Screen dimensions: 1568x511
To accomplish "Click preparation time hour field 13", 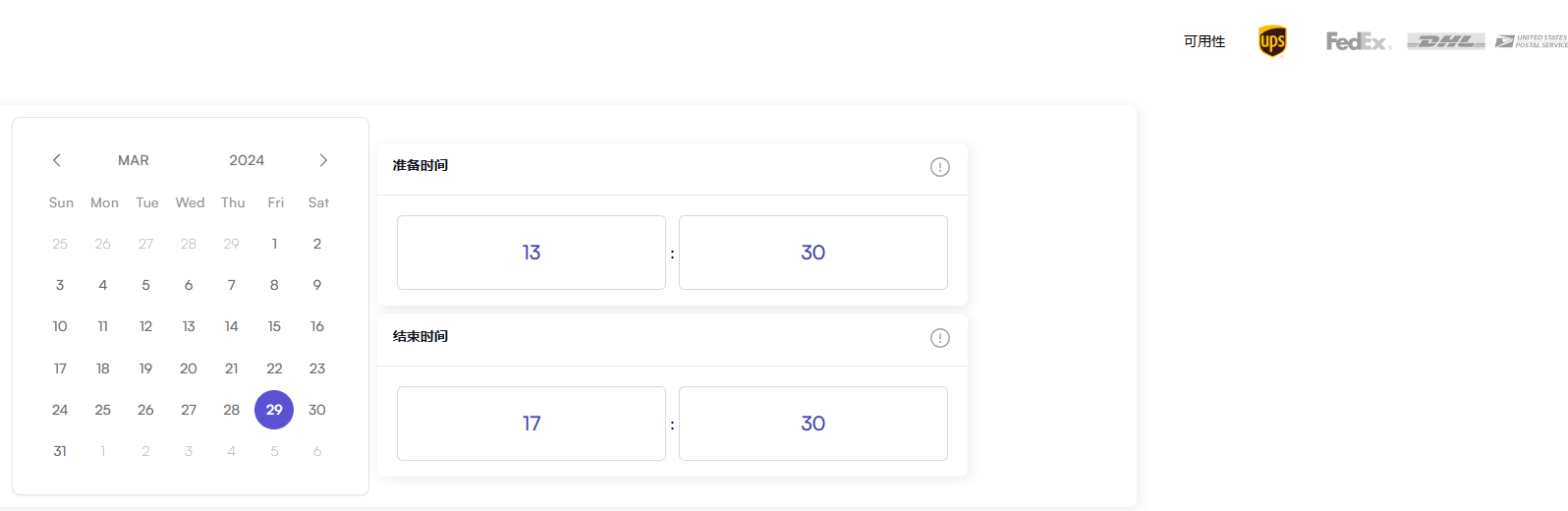I will click(532, 253).
